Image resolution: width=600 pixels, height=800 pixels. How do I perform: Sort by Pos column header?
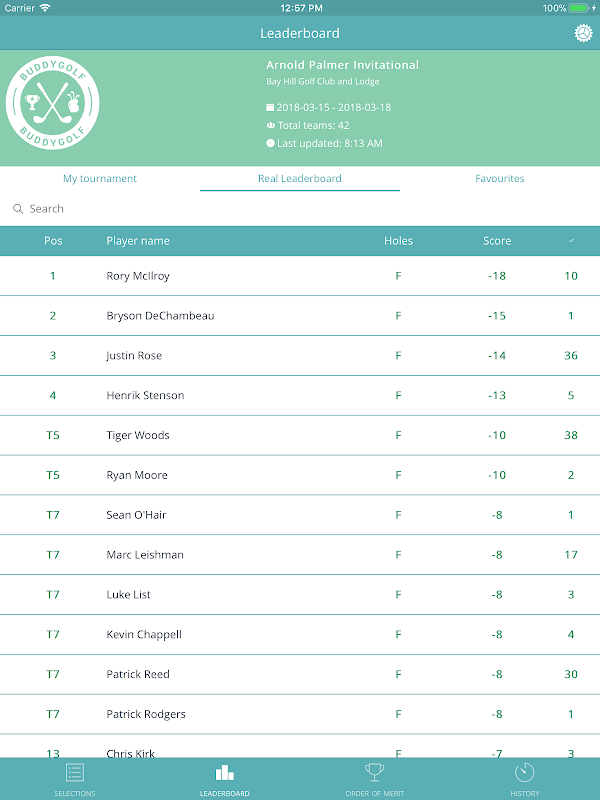tap(53, 241)
